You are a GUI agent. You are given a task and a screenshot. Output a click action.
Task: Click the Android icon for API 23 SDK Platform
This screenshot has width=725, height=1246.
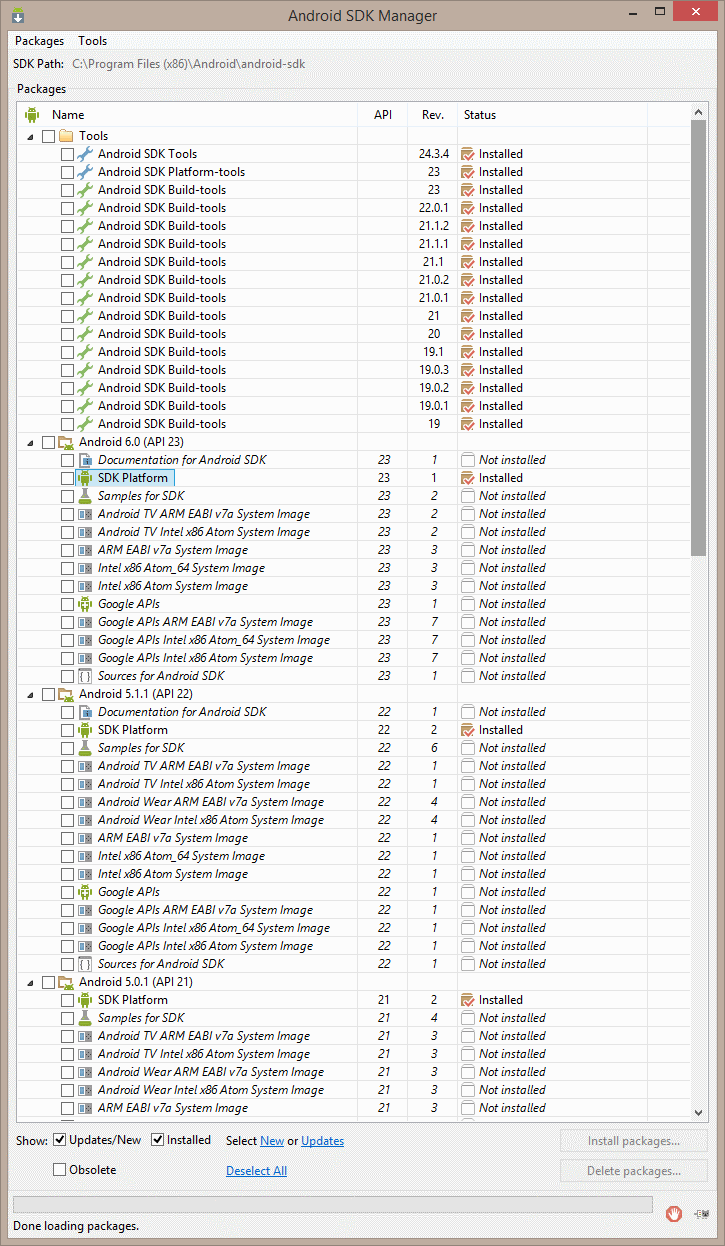[85, 478]
